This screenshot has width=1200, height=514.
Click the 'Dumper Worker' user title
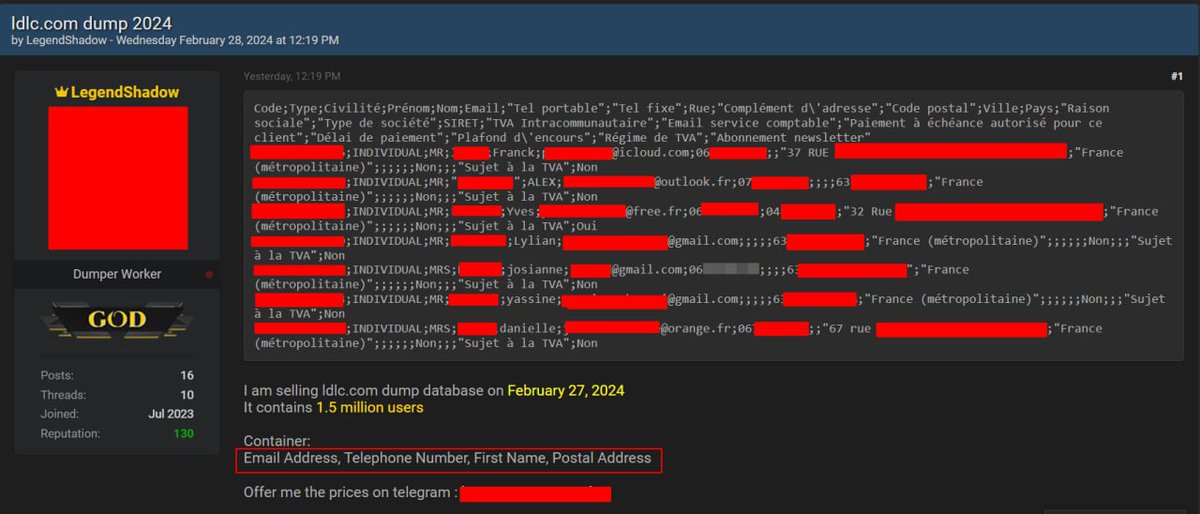(117, 274)
